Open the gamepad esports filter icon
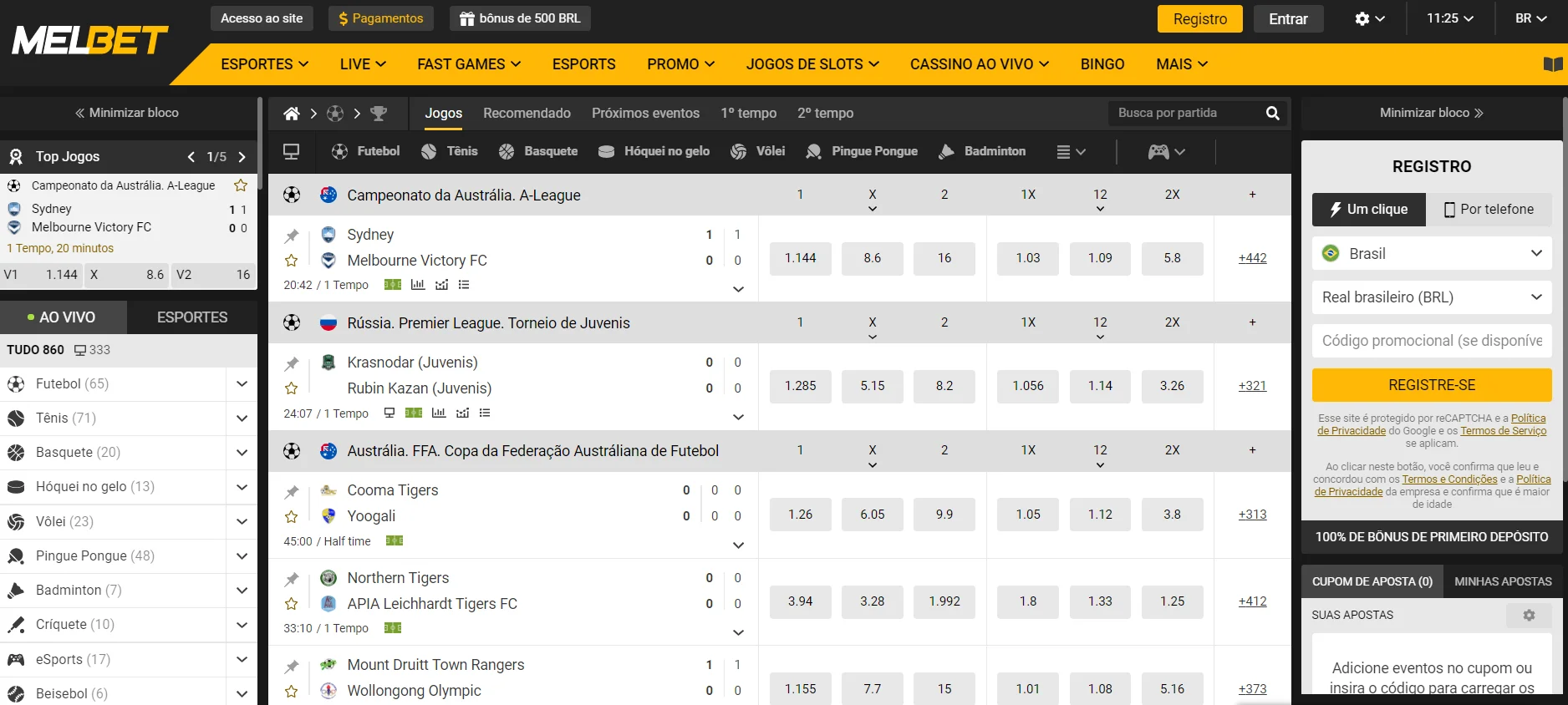 coord(1167,152)
